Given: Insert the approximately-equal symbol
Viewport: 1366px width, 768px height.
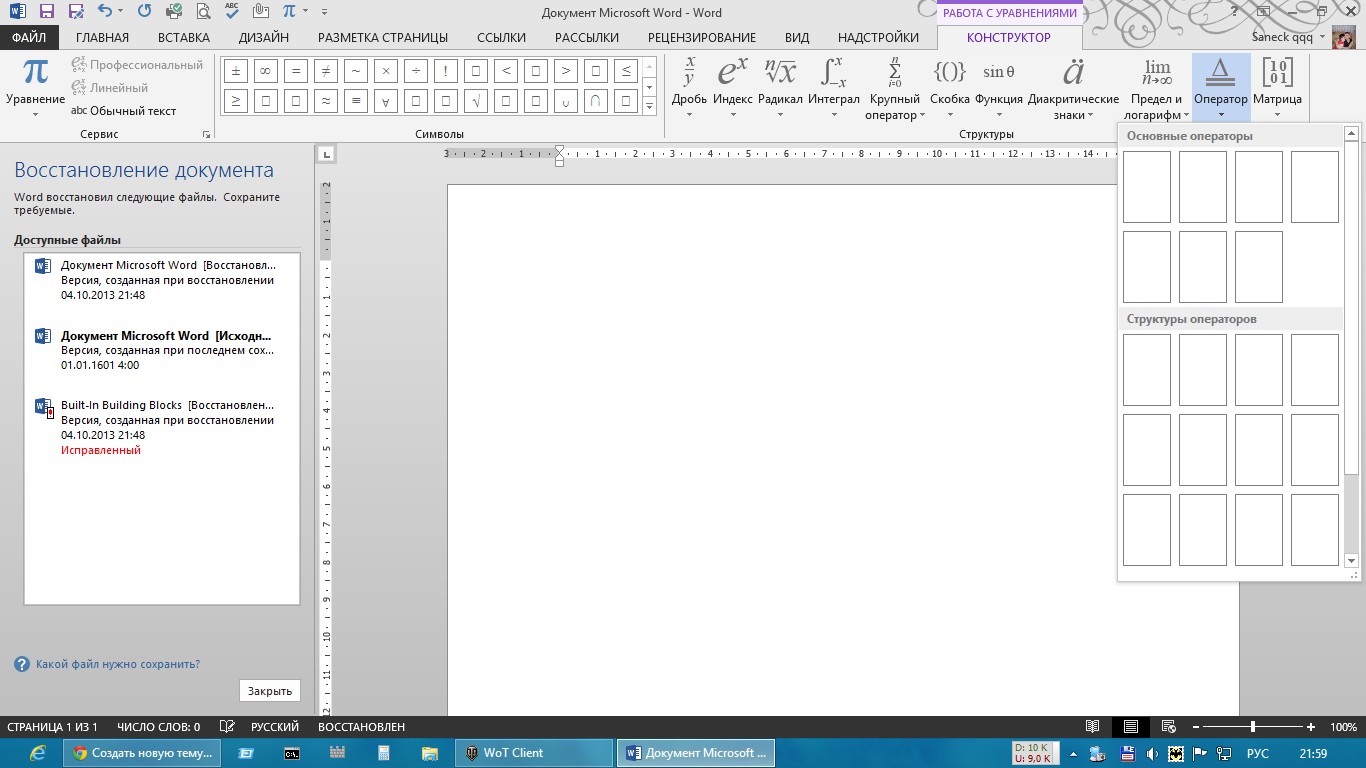Looking at the screenshot, I should [325, 101].
